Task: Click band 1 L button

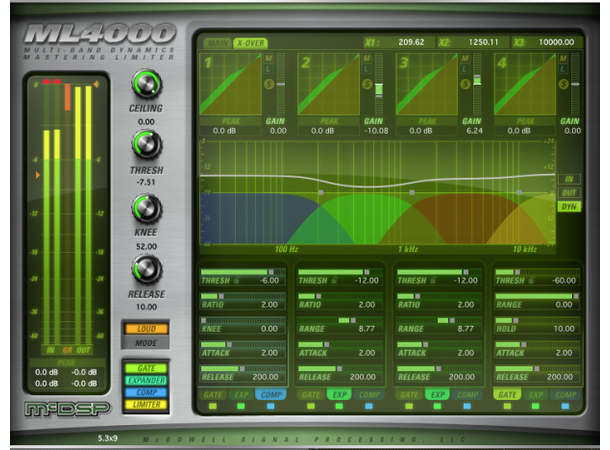Action: [x=268, y=69]
